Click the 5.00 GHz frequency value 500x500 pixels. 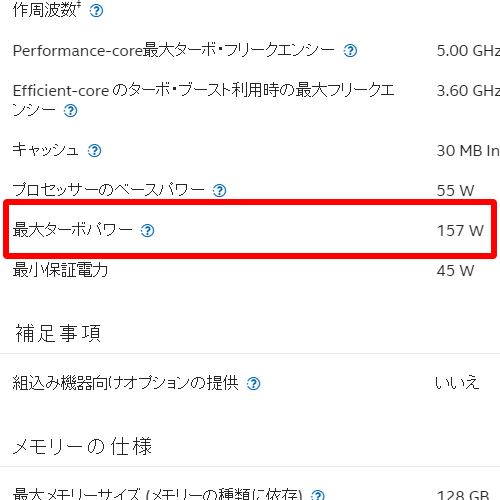click(468, 51)
